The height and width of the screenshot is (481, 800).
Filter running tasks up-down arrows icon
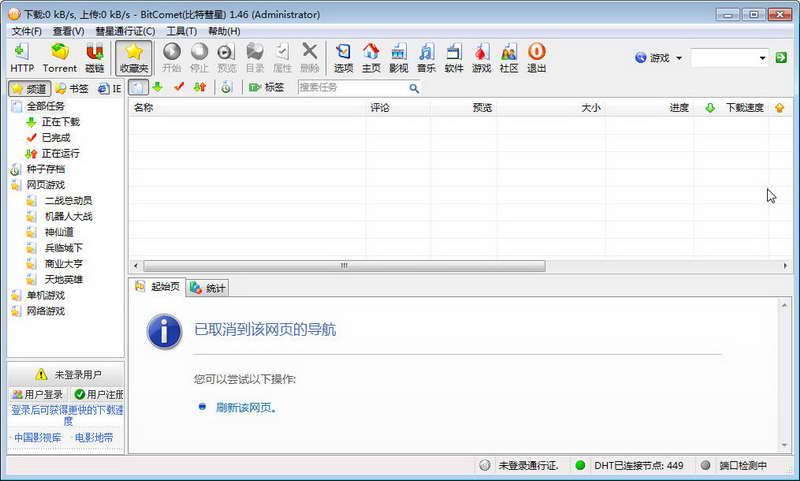[199, 87]
